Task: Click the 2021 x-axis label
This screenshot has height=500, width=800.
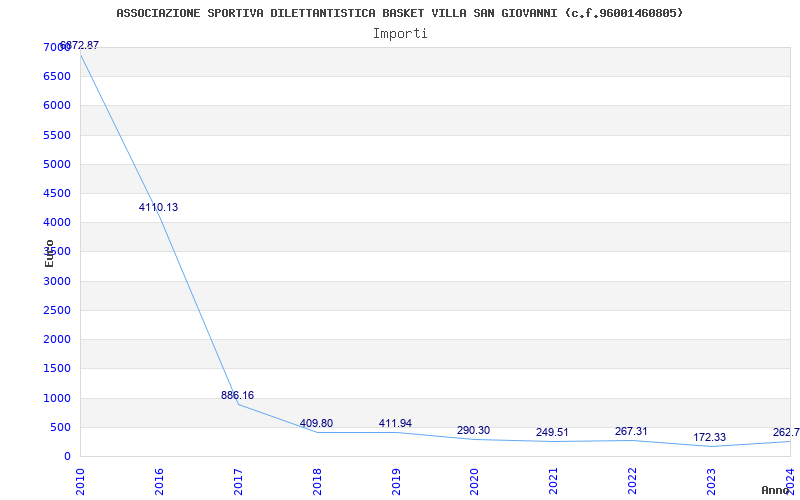Action: pyautogui.click(x=554, y=481)
